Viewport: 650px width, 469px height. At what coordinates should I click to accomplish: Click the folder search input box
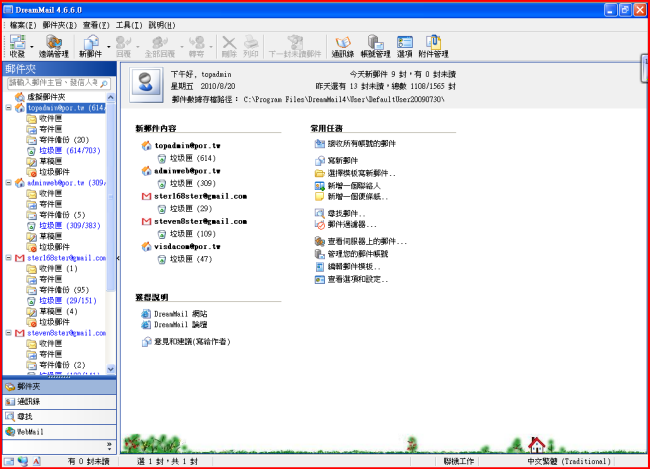click(58, 83)
